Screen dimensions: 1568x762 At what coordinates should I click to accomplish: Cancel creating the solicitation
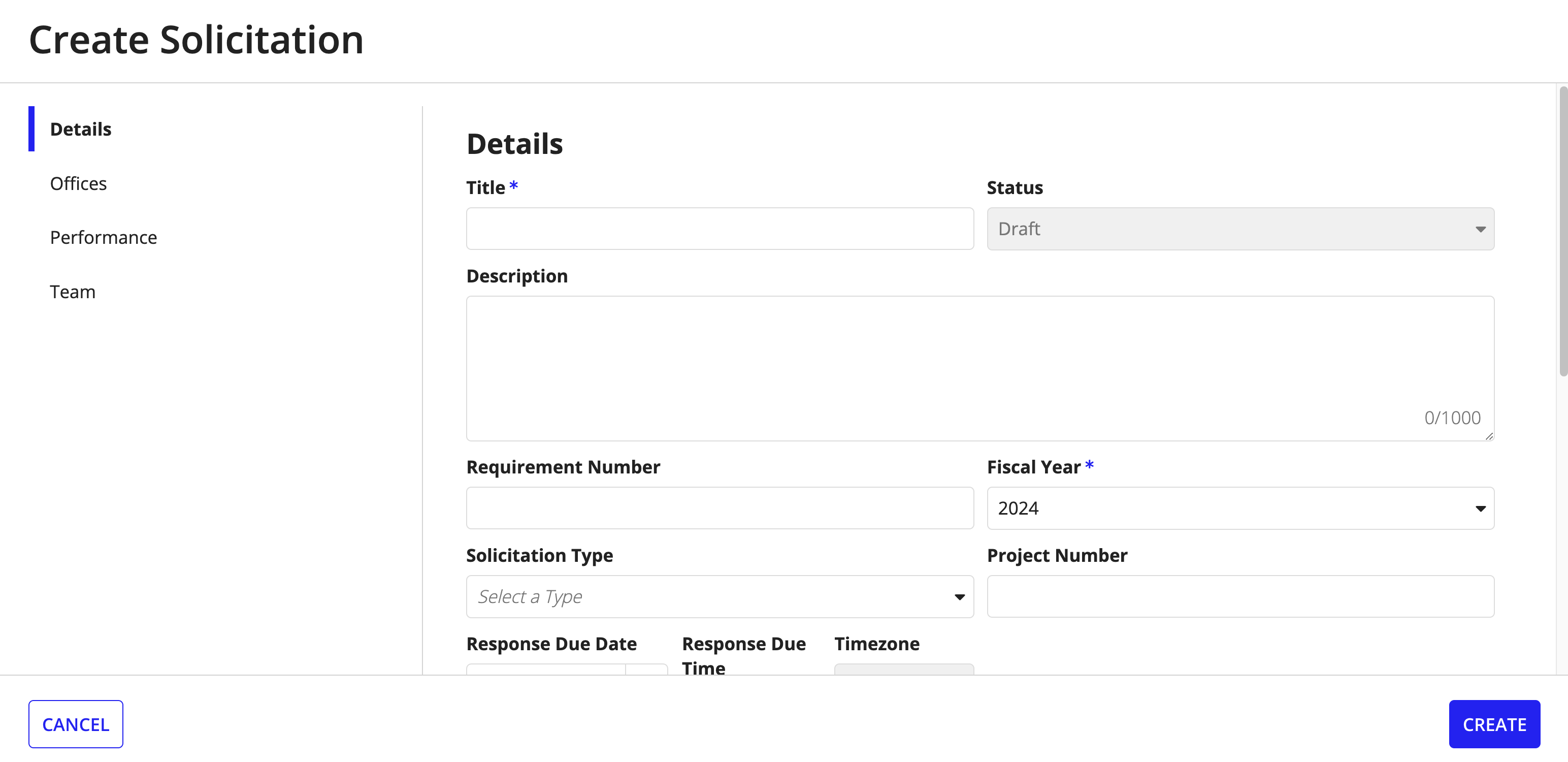point(76,723)
